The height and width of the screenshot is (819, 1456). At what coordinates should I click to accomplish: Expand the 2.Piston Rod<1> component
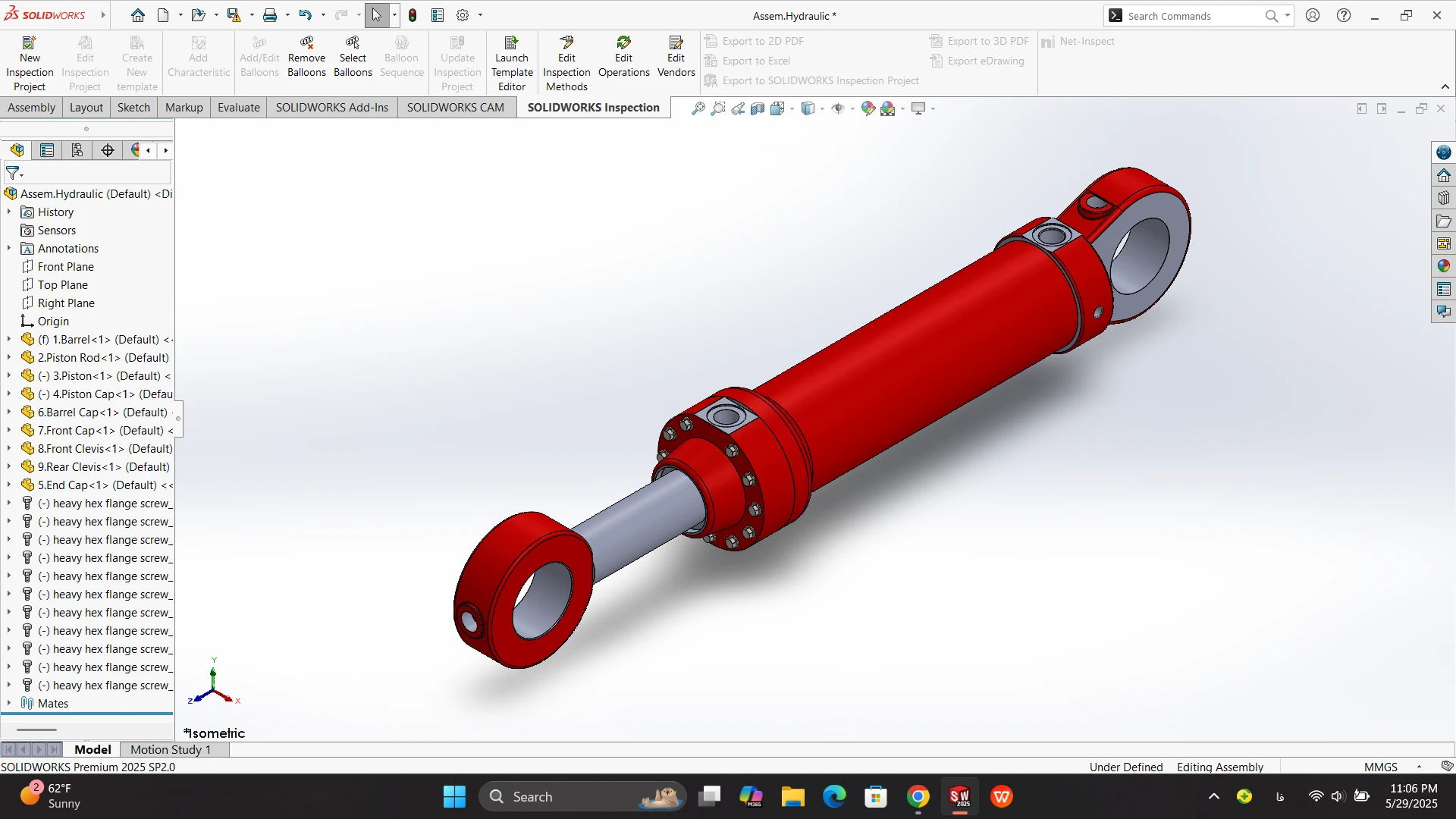pyautogui.click(x=9, y=358)
